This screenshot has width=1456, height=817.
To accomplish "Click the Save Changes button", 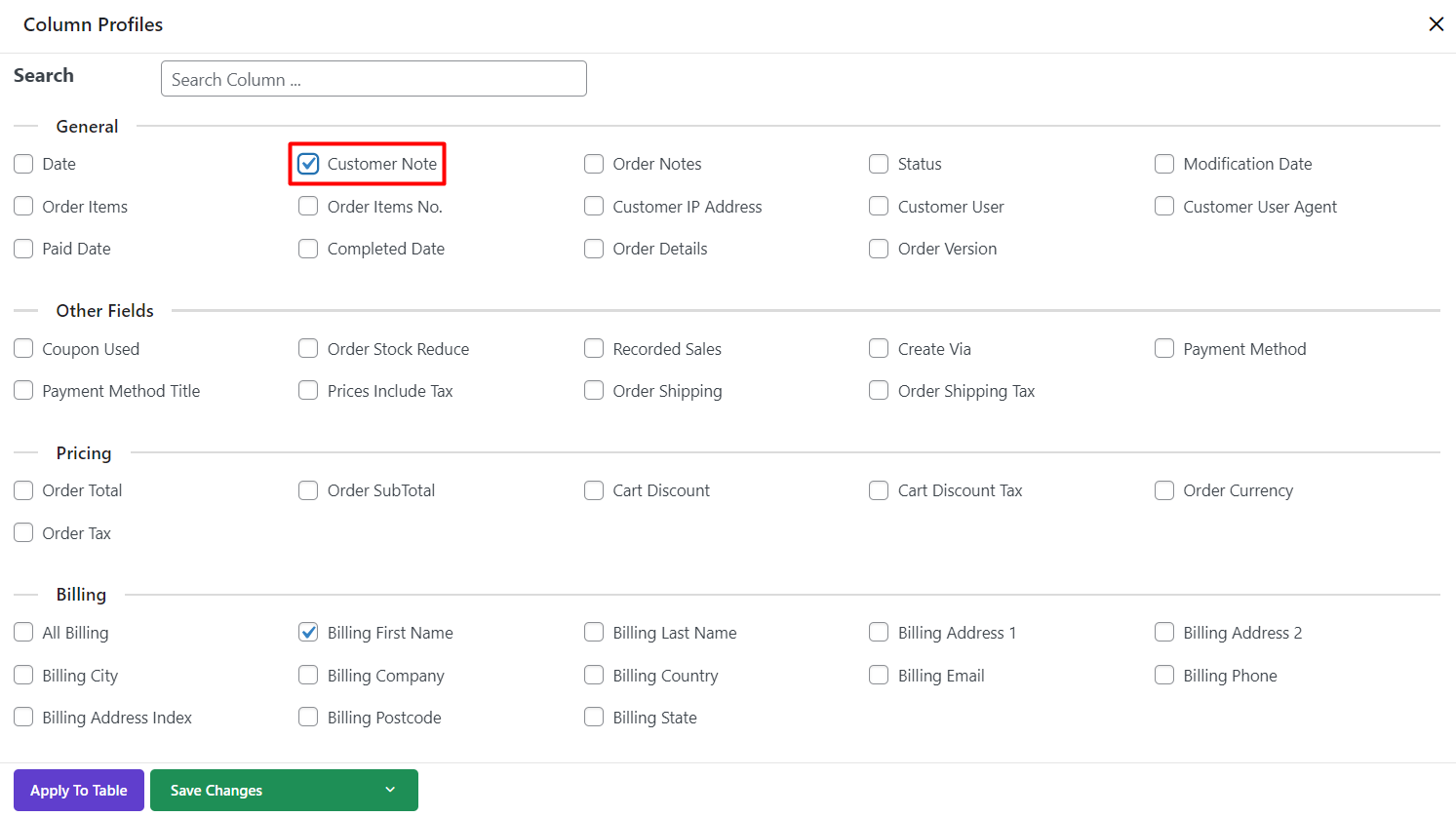I will click(x=216, y=791).
